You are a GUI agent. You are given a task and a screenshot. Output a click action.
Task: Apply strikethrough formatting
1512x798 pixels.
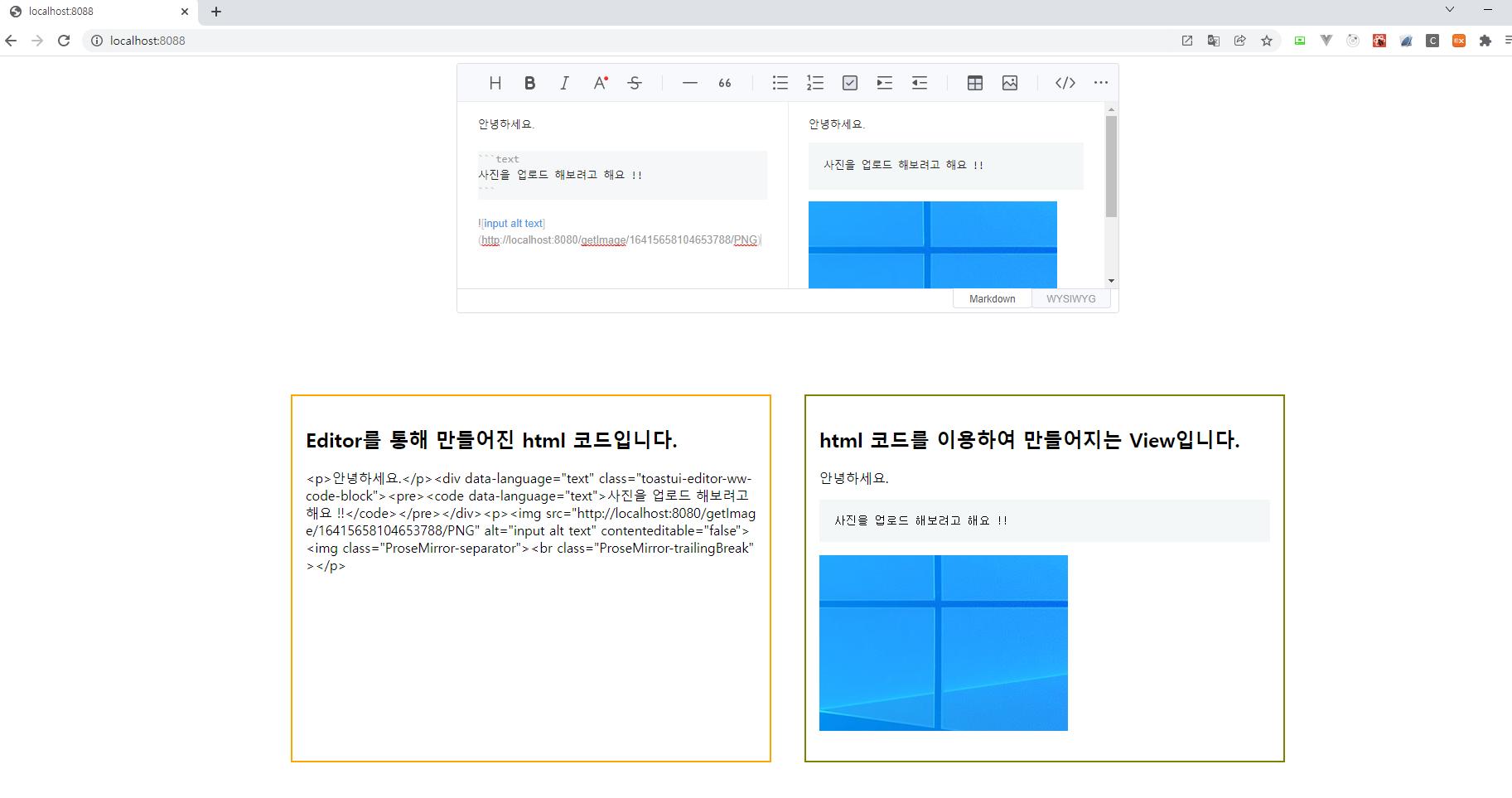pyautogui.click(x=635, y=83)
